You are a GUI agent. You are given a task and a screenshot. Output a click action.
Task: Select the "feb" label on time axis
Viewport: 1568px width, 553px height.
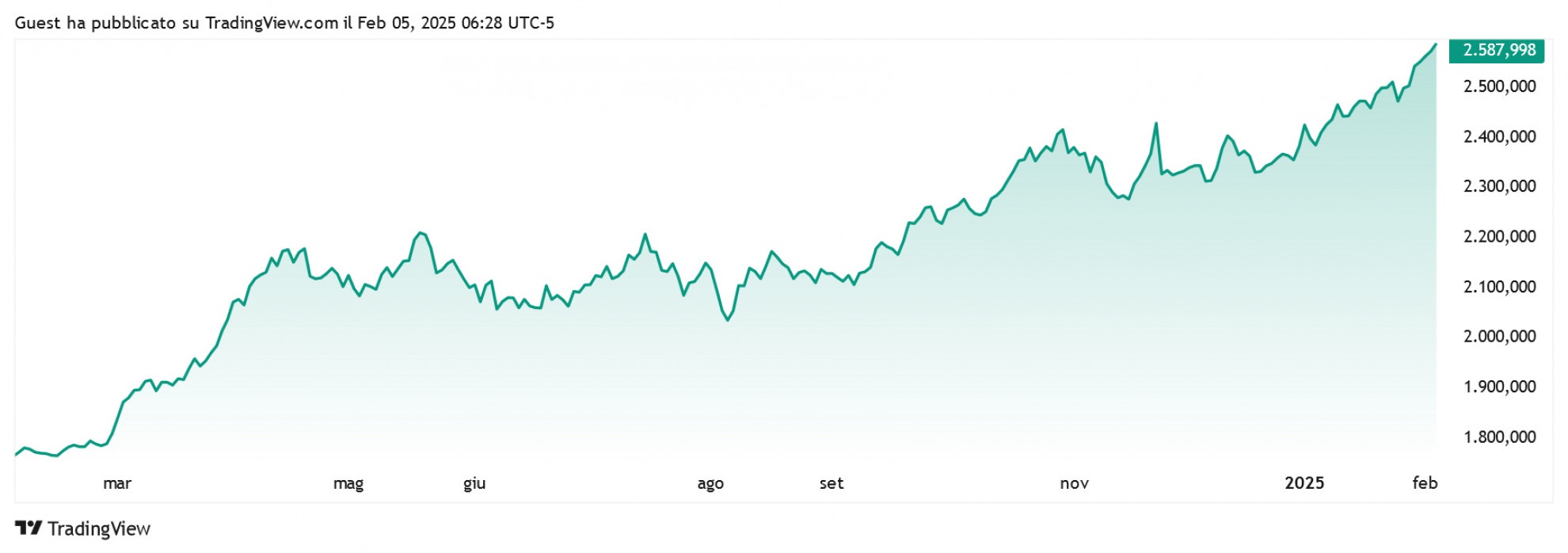pos(1425,483)
